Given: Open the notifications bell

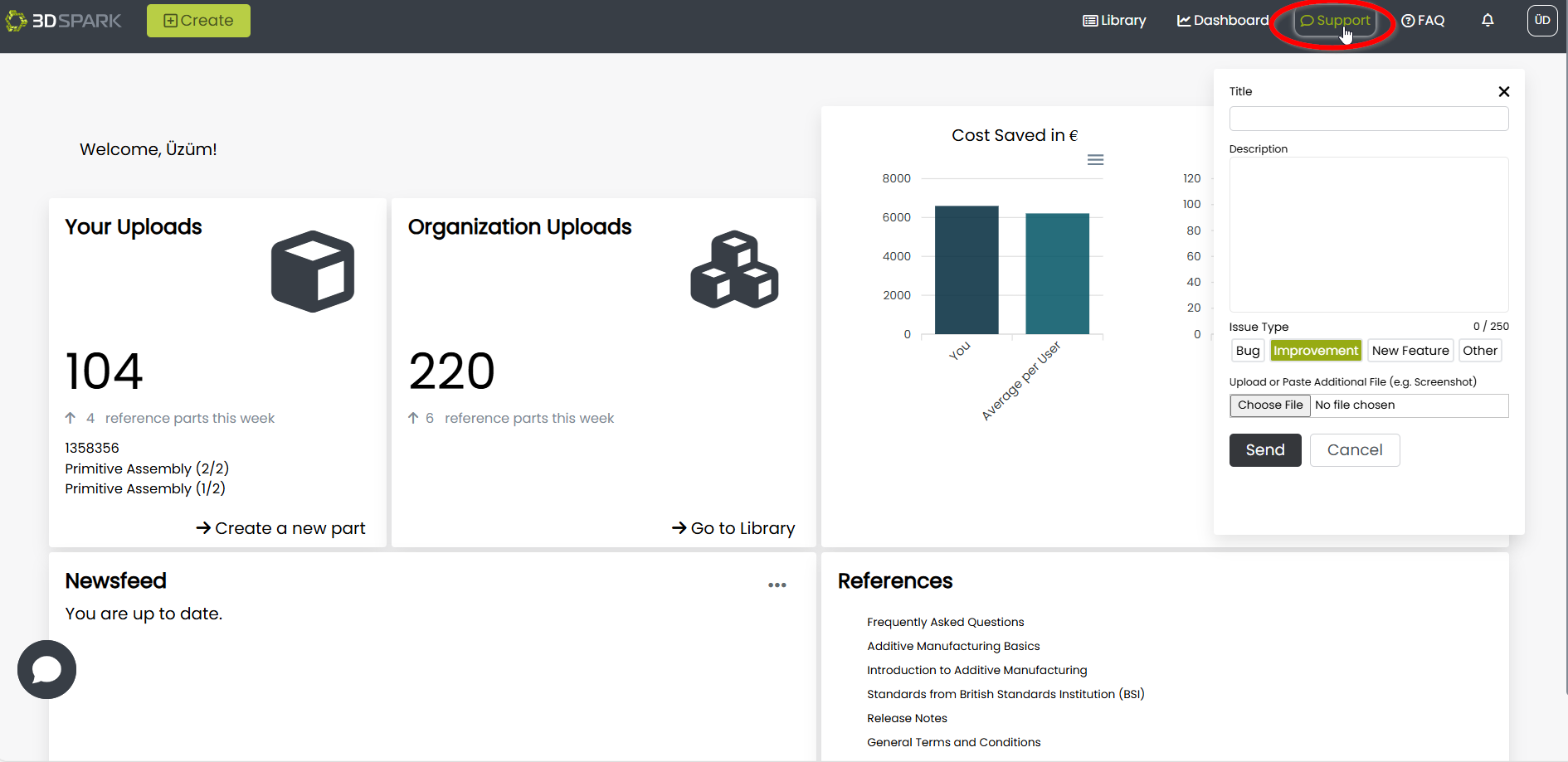Looking at the screenshot, I should (x=1488, y=21).
